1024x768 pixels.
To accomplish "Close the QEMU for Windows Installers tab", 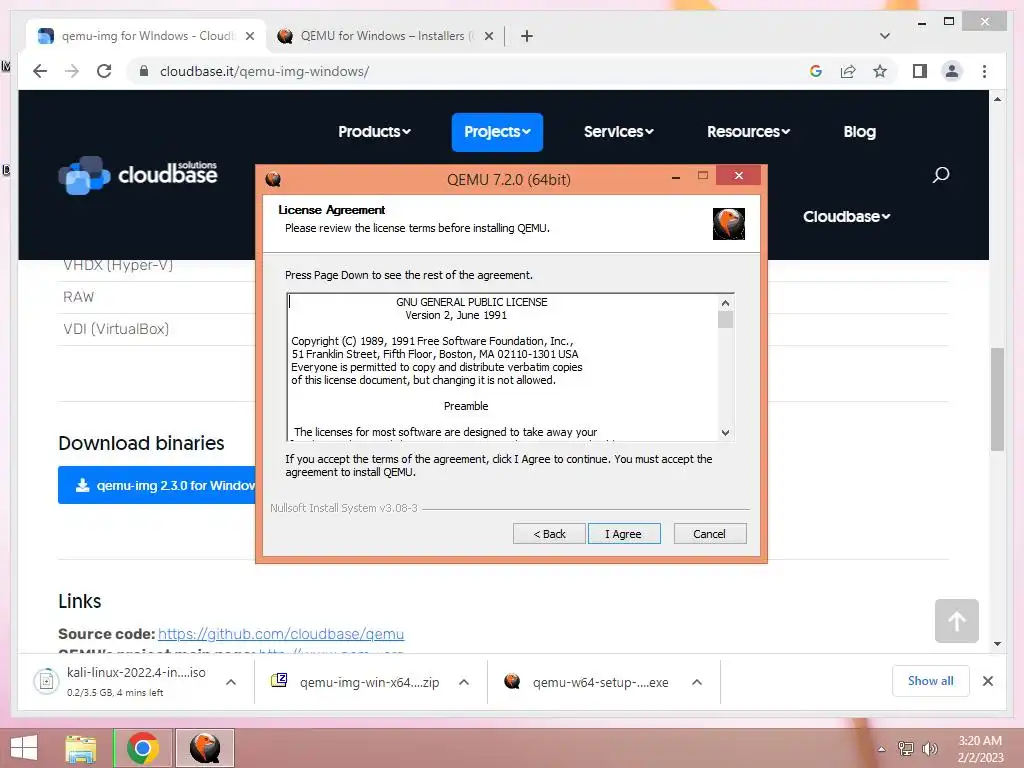I will pyautogui.click(x=488, y=36).
